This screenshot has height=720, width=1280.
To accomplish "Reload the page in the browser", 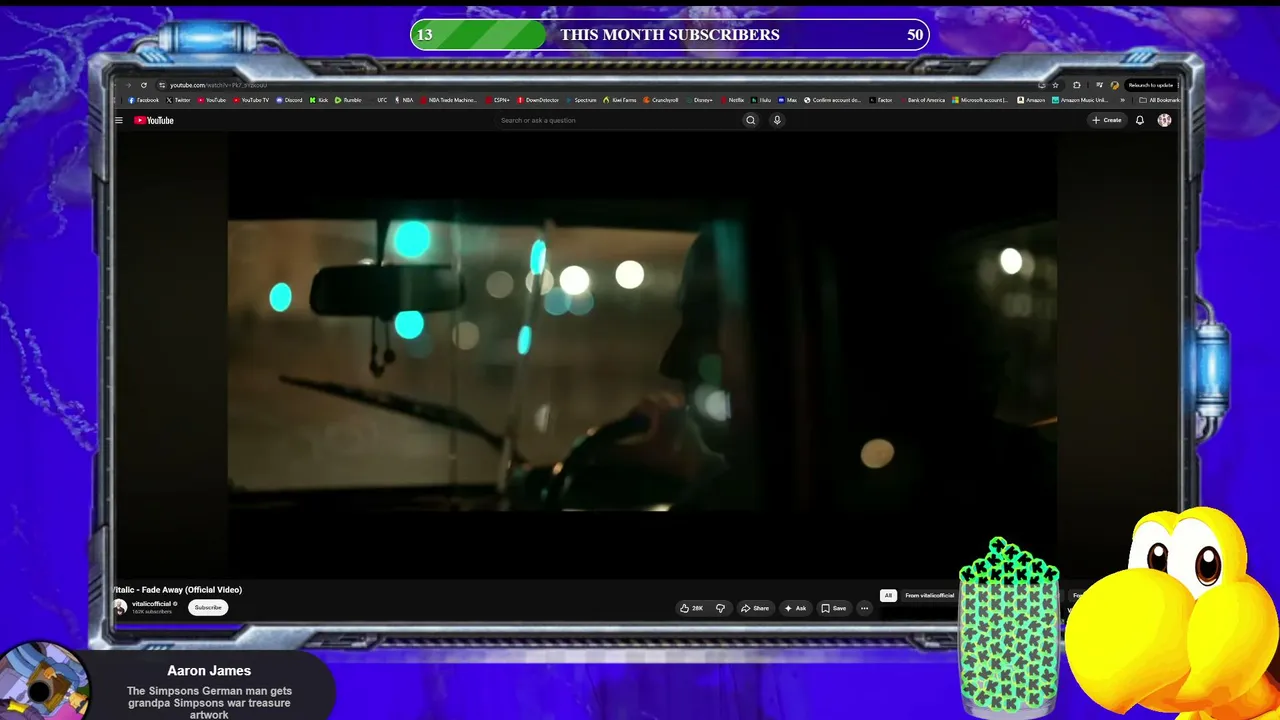I will tap(144, 85).
